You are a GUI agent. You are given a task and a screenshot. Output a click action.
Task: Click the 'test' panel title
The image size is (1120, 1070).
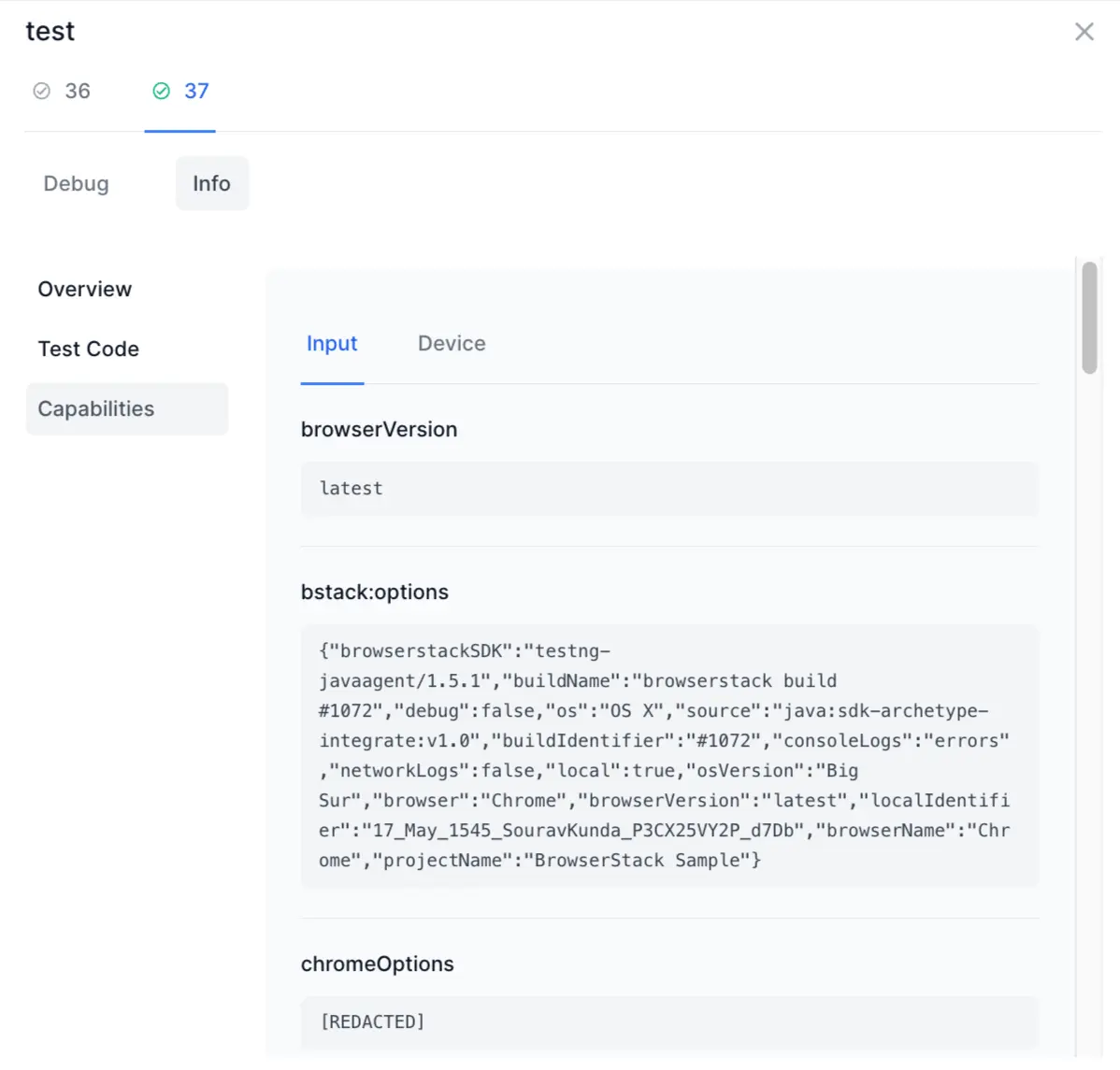(x=50, y=32)
